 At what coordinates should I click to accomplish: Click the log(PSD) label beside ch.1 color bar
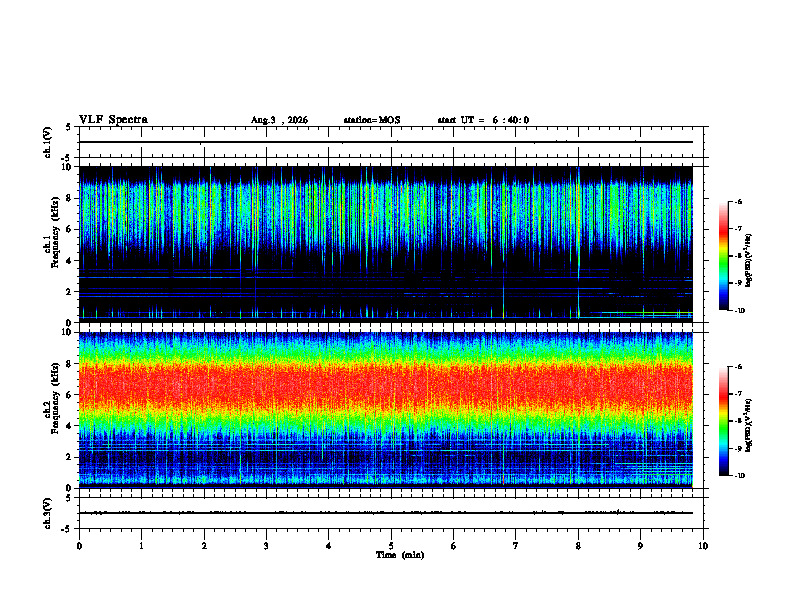[749, 260]
